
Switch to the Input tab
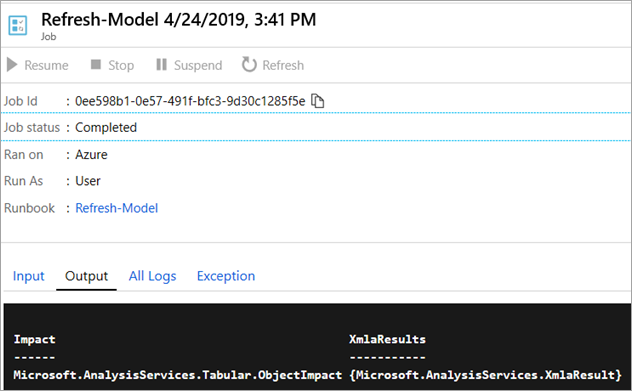coord(28,276)
